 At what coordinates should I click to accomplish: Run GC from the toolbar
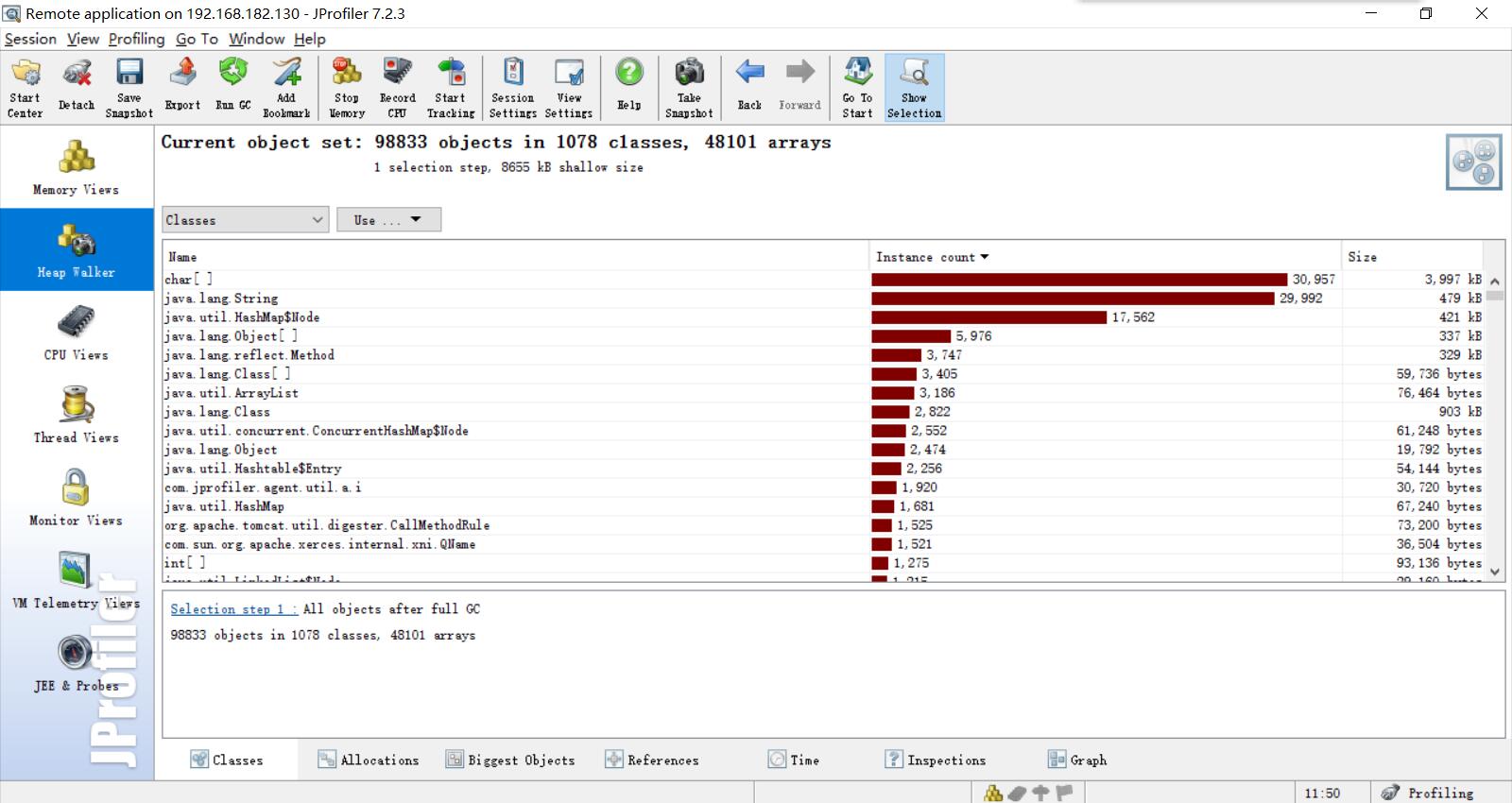(233, 88)
